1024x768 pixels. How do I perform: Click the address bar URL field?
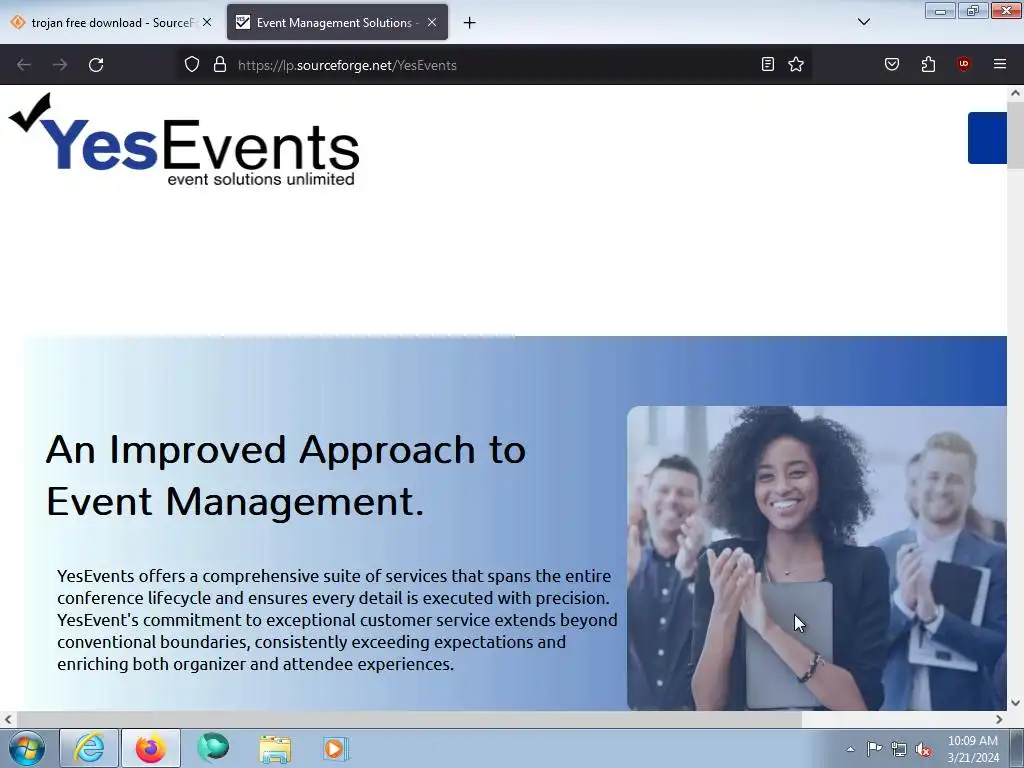point(493,65)
